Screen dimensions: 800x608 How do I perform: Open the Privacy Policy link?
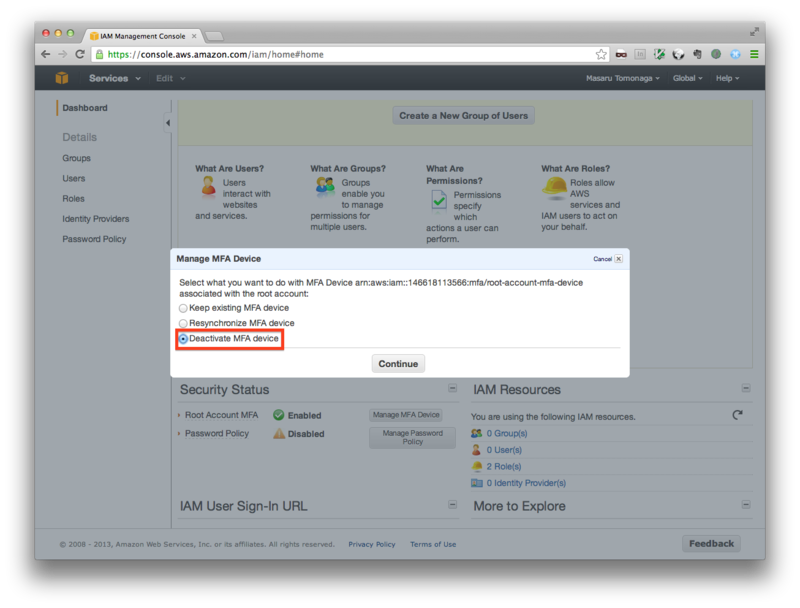pos(372,544)
